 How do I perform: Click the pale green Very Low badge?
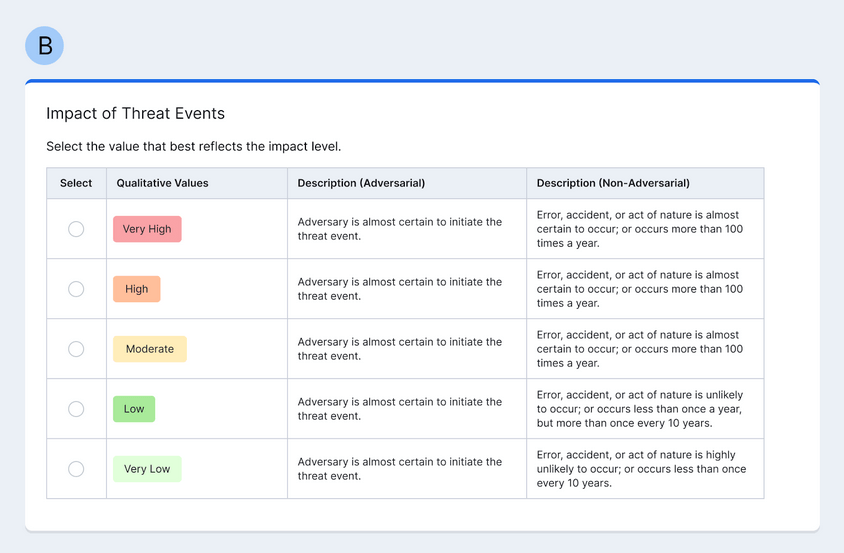[147, 469]
